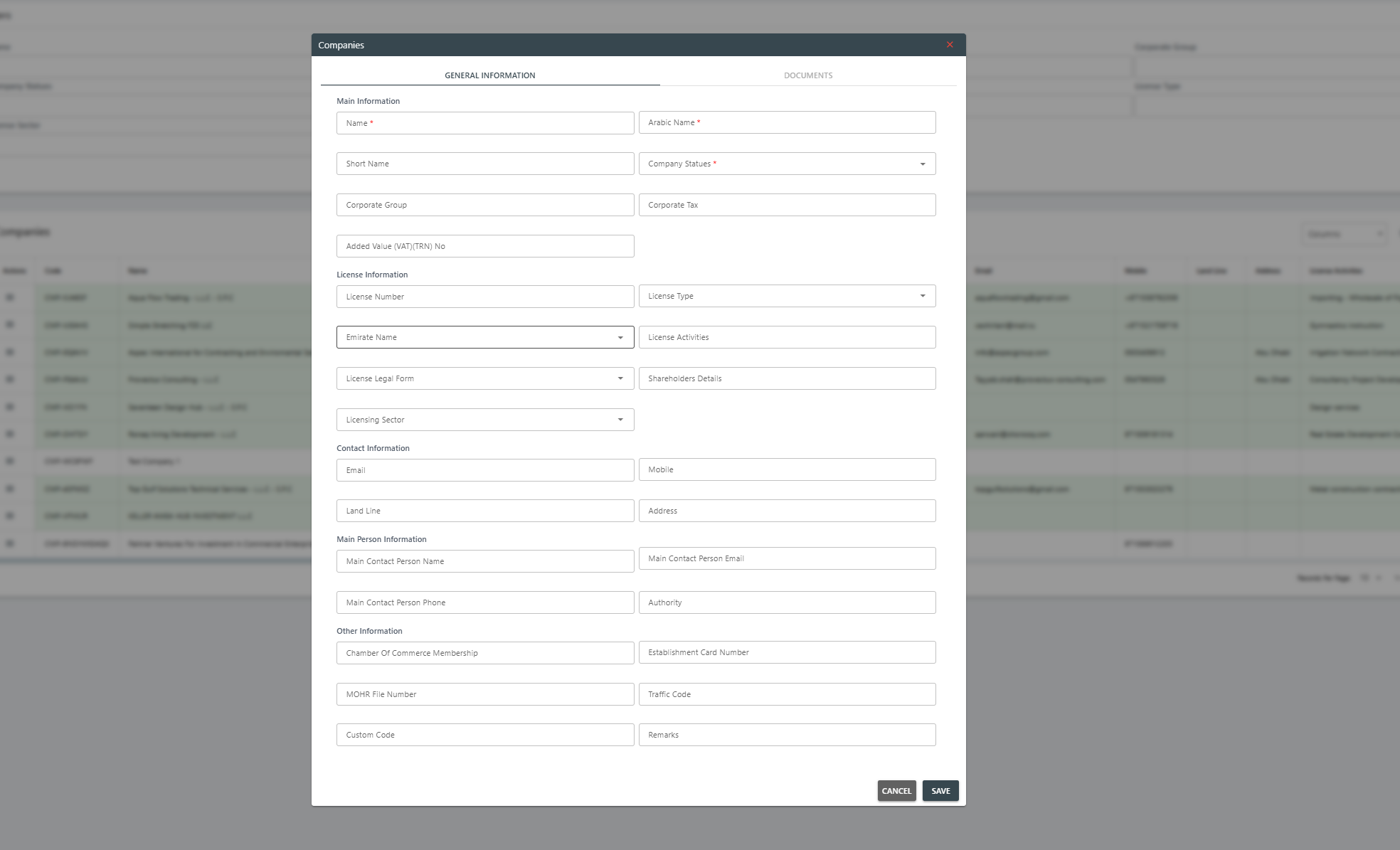
Task: Click the MOHR File Number field
Action: click(x=485, y=694)
